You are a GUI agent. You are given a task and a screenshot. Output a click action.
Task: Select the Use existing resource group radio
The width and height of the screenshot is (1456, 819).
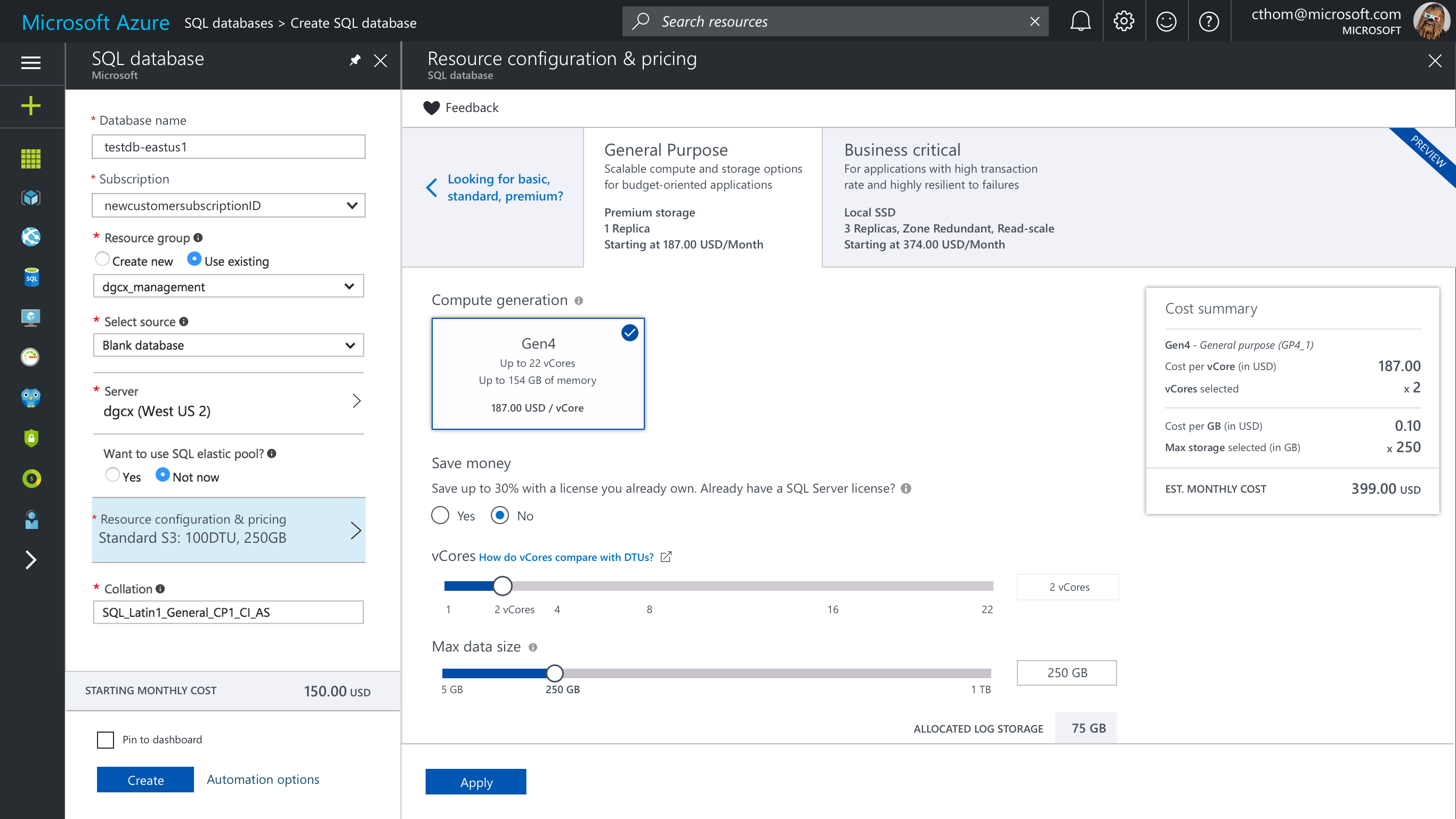coord(194,259)
